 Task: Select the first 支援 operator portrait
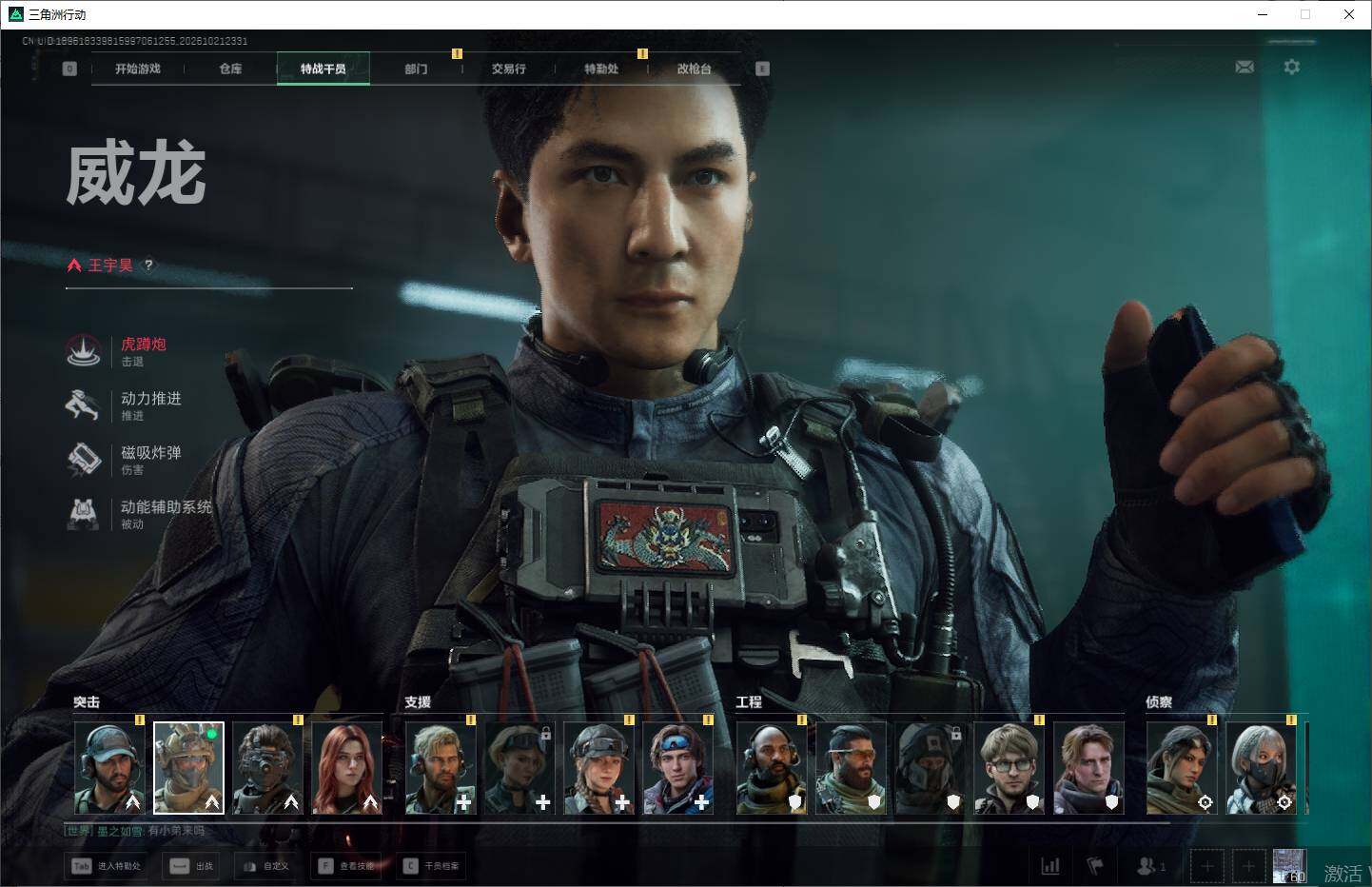tap(441, 768)
